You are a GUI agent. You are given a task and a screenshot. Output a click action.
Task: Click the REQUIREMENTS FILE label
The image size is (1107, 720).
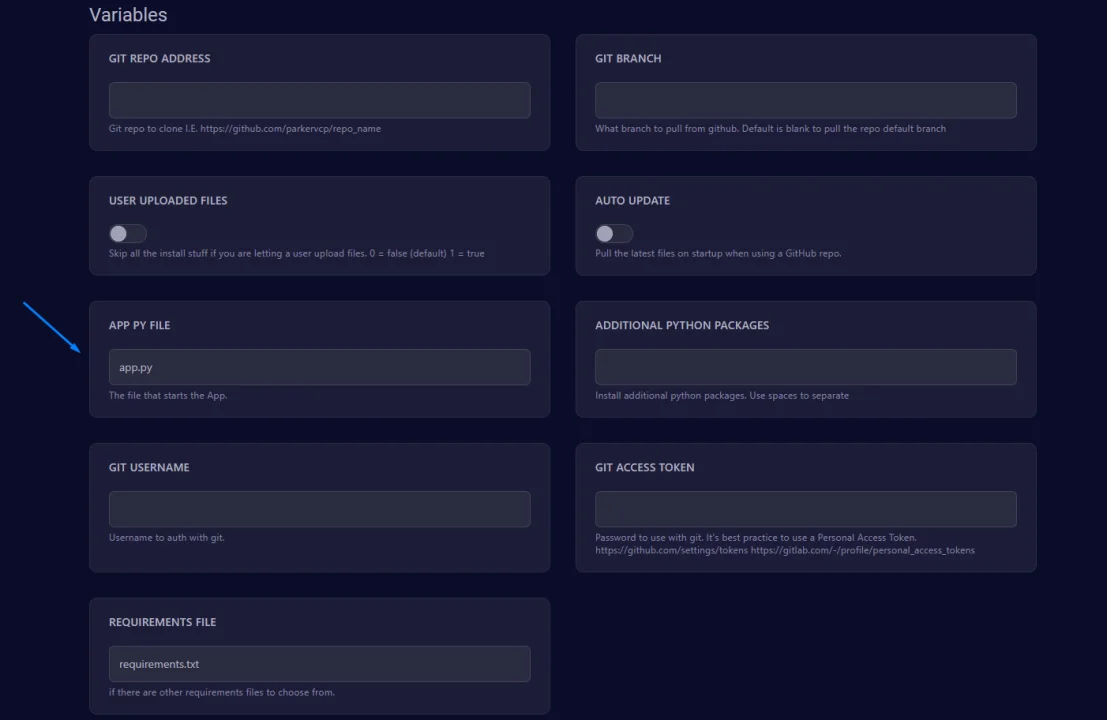pos(162,622)
